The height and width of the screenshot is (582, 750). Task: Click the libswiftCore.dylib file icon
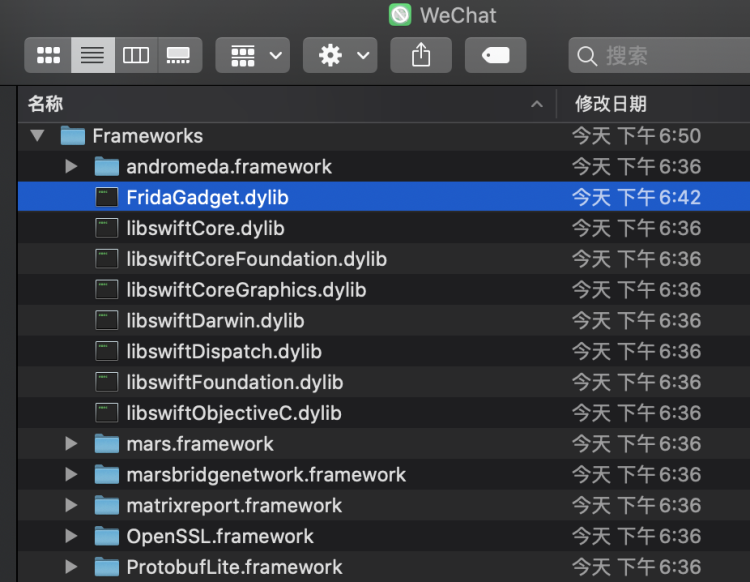tap(106, 228)
